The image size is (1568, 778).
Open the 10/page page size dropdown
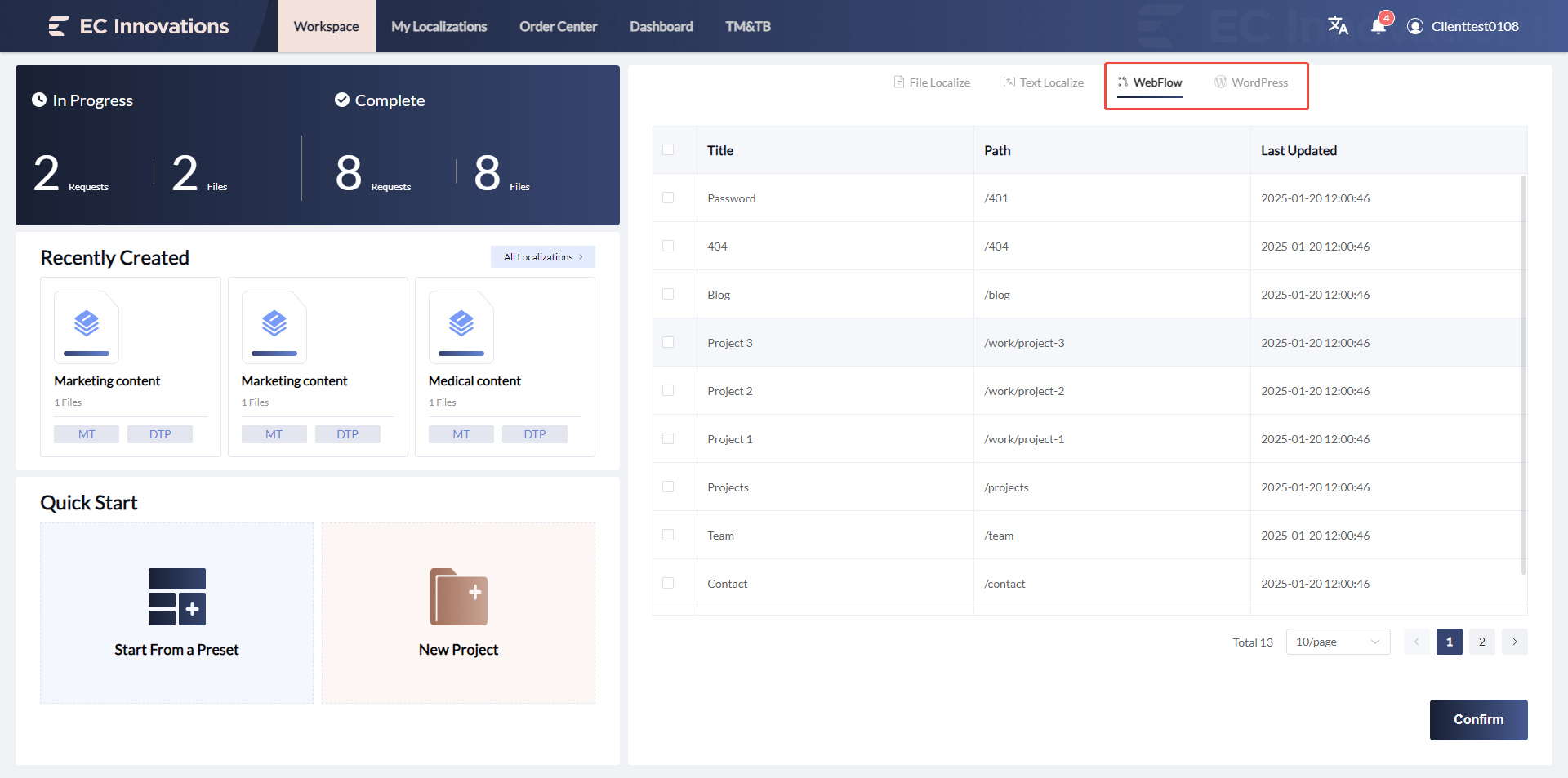pyautogui.click(x=1337, y=642)
